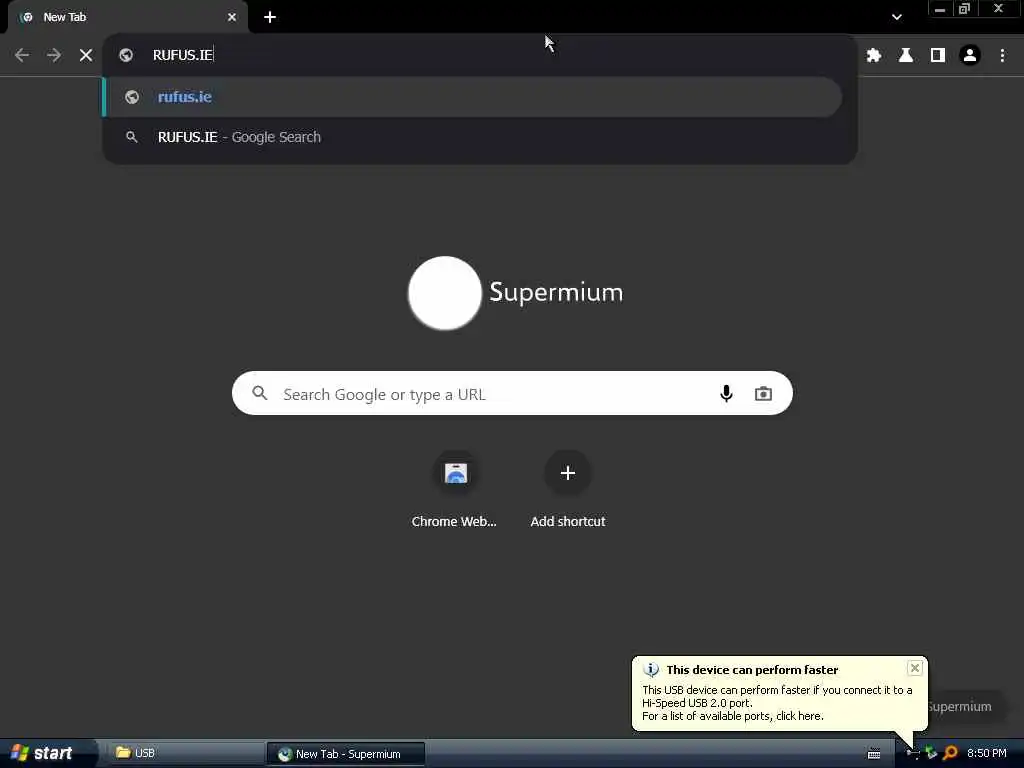Open the Windows start menu
This screenshot has width=1024, height=768.
(x=47, y=753)
